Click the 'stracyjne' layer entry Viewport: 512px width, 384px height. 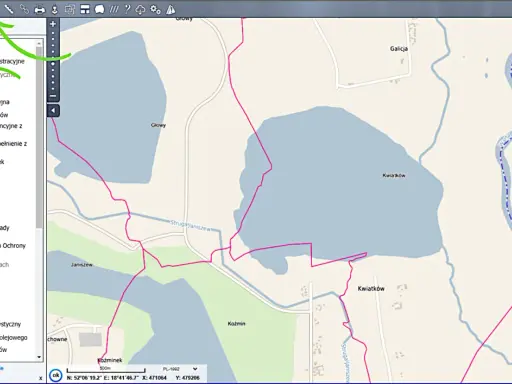click(12, 61)
